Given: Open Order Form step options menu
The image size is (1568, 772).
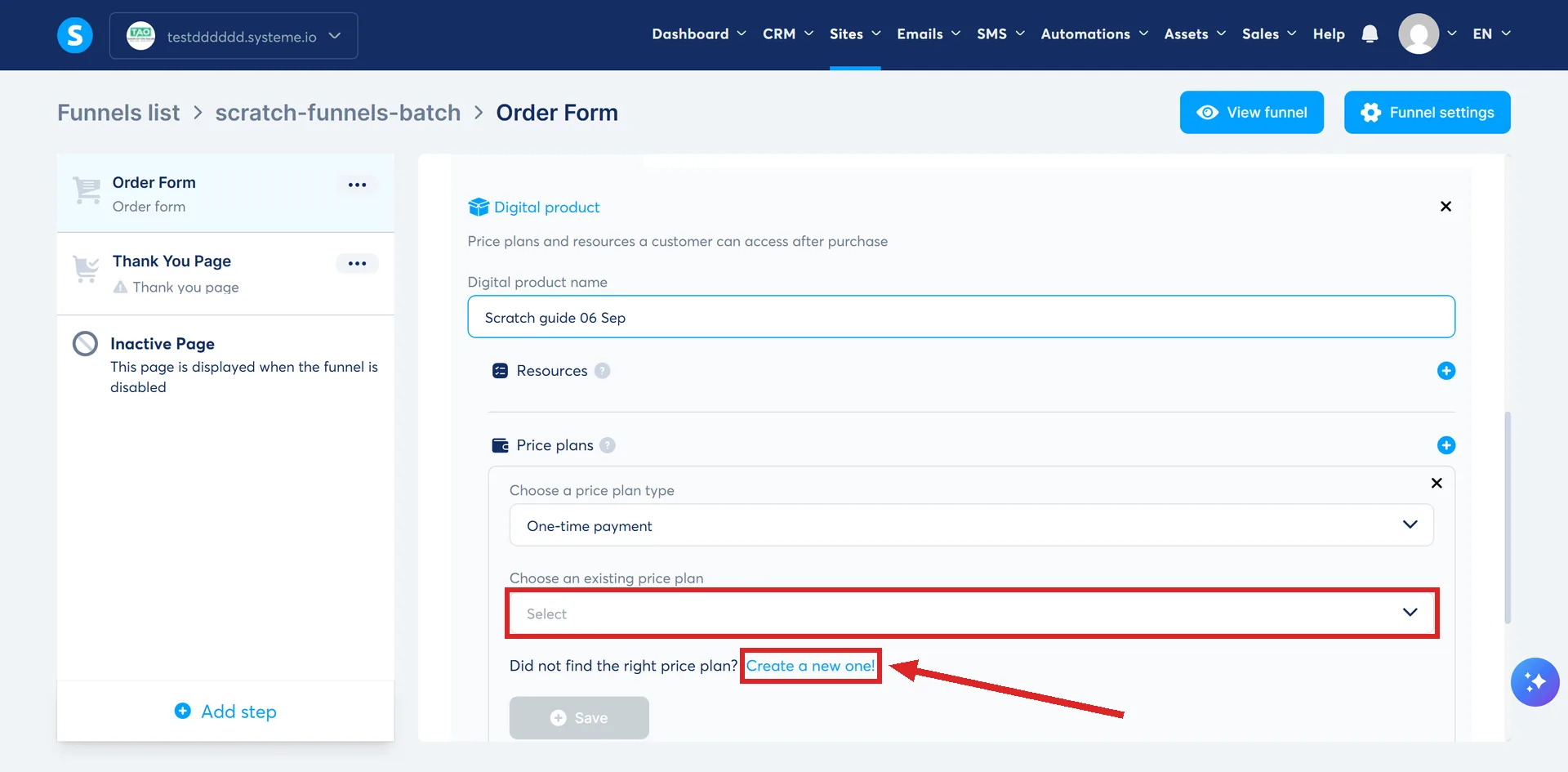Looking at the screenshot, I should coord(357,185).
